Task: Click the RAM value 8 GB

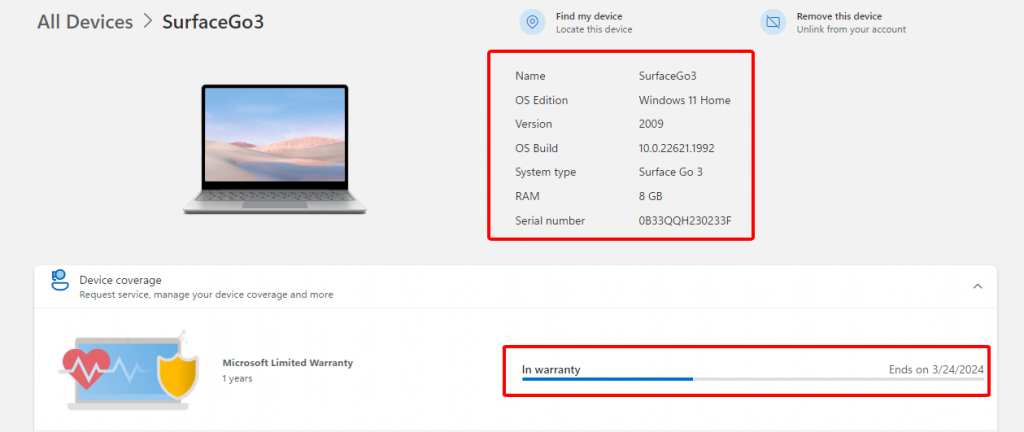Action: (x=651, y=196)
